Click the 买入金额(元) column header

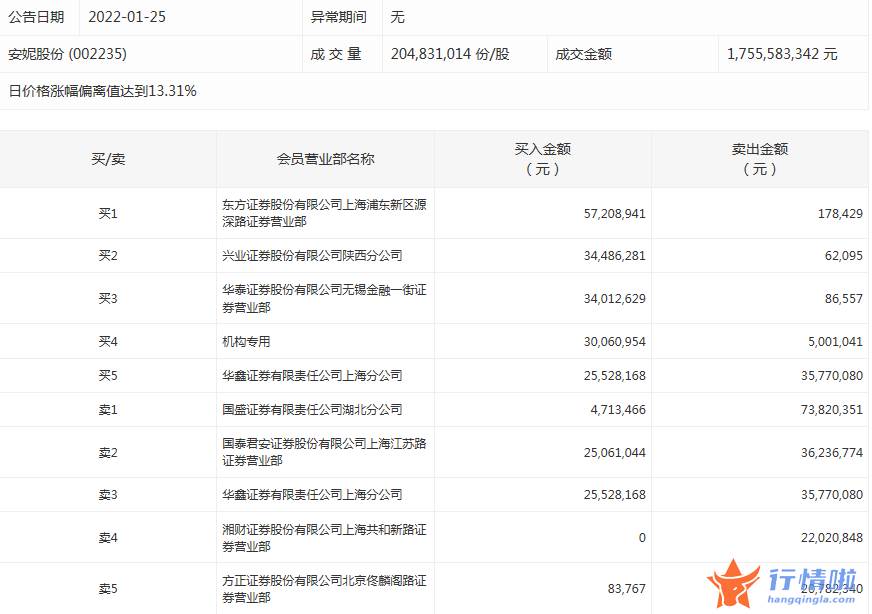[543, 159]
